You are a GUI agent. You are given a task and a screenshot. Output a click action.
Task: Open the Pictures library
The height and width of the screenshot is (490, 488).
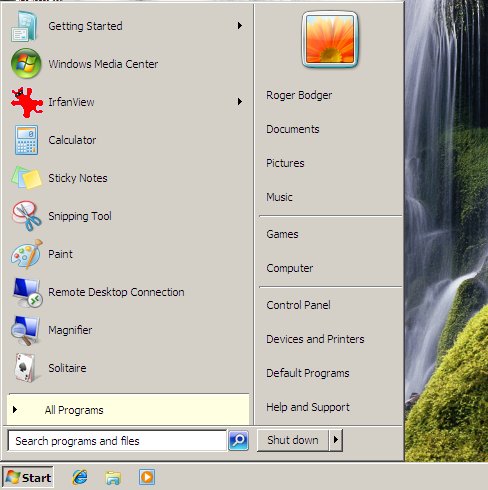285,163
